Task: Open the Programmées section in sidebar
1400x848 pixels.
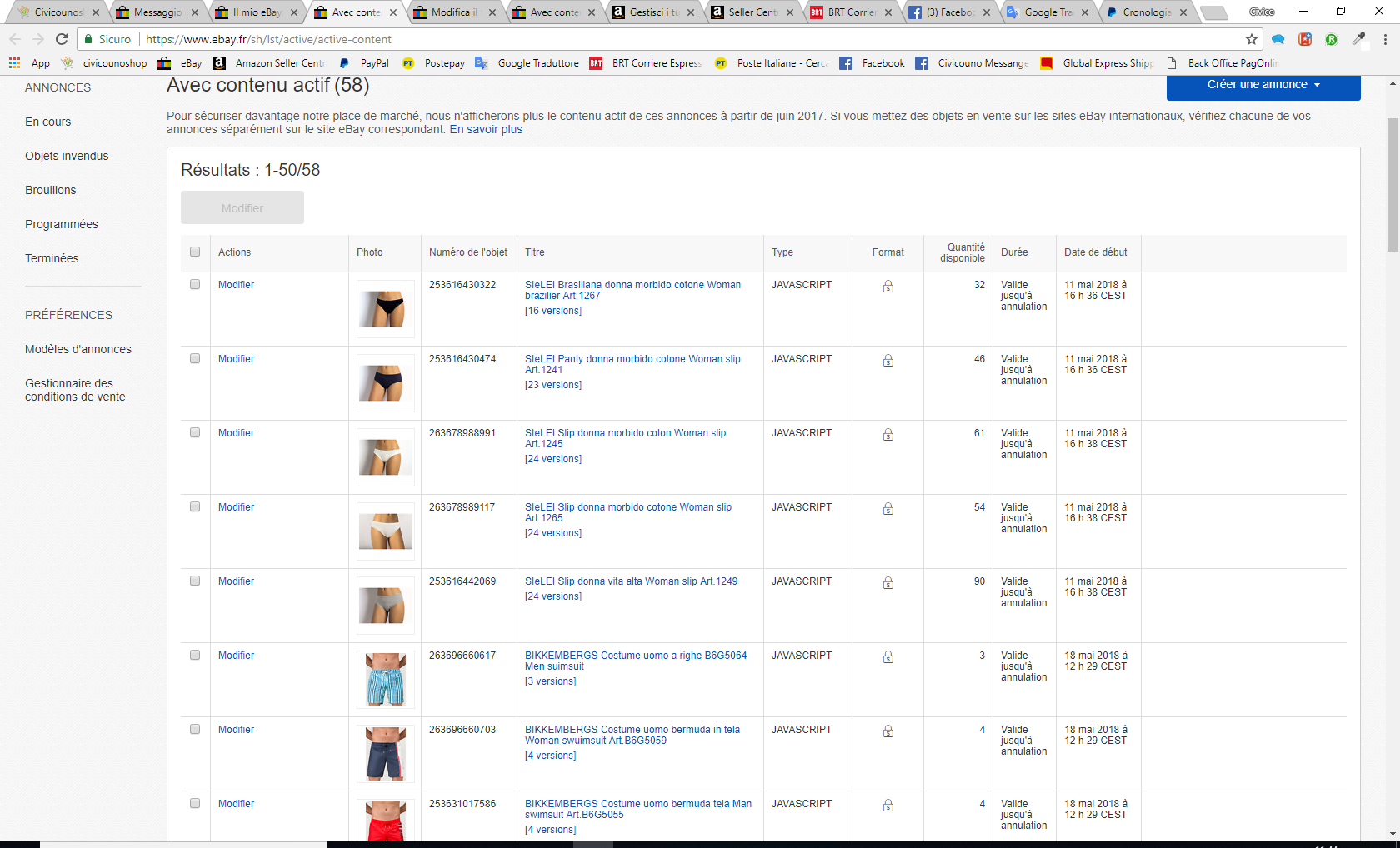Action: [62, 224]
